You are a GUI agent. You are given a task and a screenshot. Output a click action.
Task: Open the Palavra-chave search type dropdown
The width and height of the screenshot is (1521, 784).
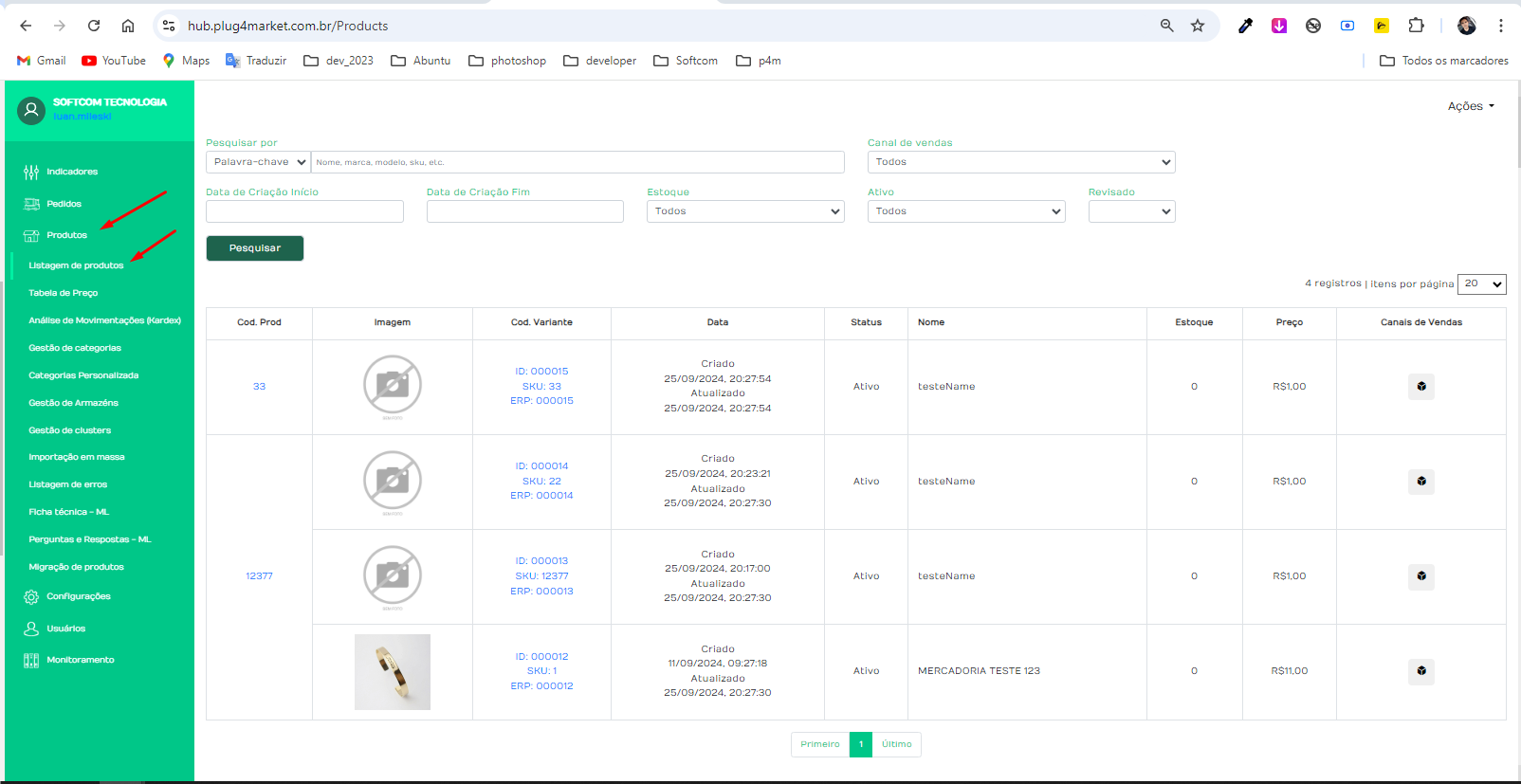[x=258, y=162]
